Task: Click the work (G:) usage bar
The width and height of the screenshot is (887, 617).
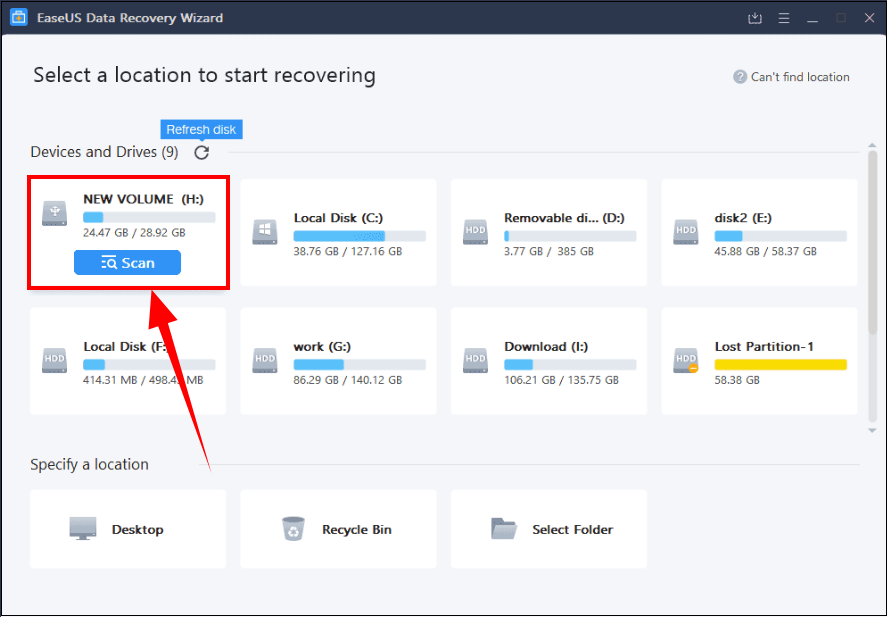Action: (x=360, y=364)
